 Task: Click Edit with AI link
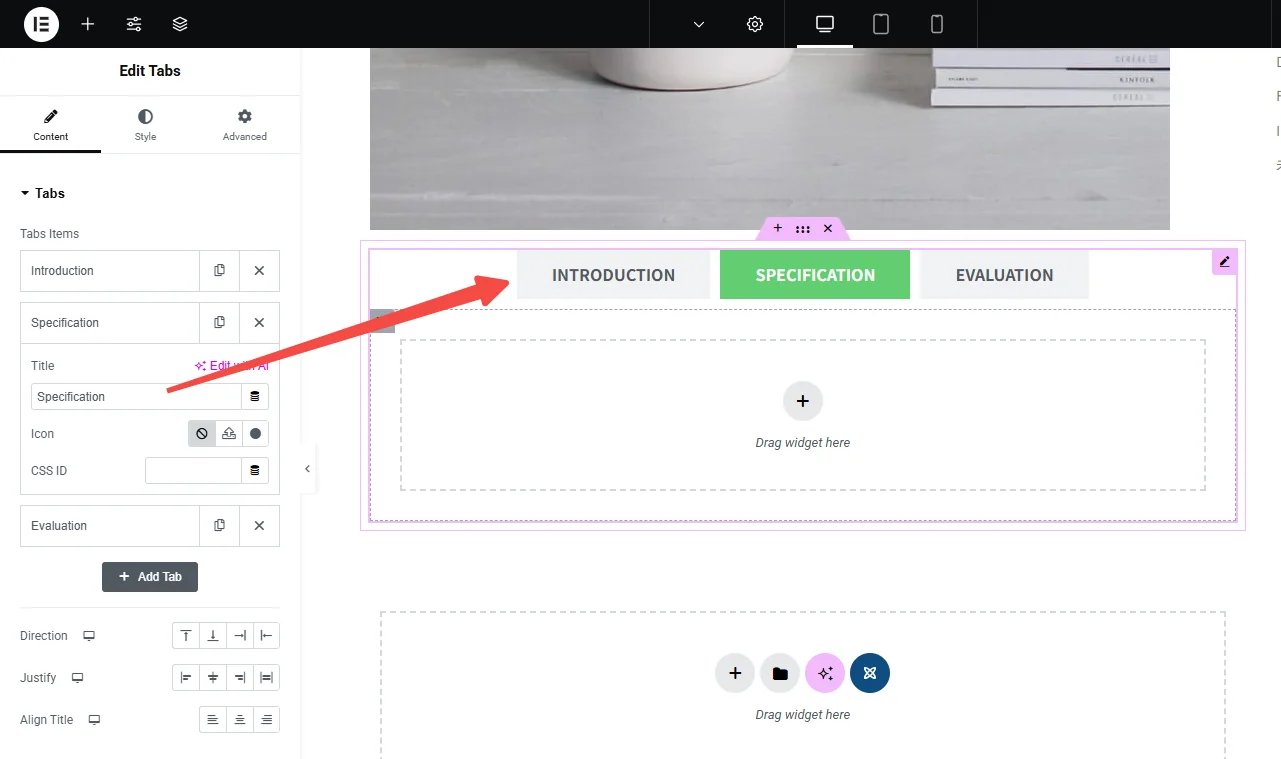pos(232,366)
